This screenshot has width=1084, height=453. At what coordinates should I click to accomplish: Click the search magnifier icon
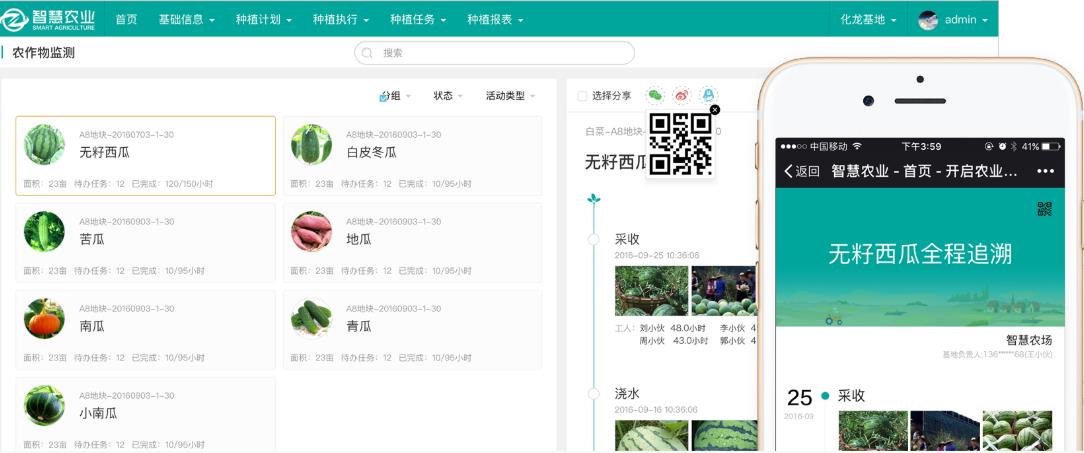[368, 53]
